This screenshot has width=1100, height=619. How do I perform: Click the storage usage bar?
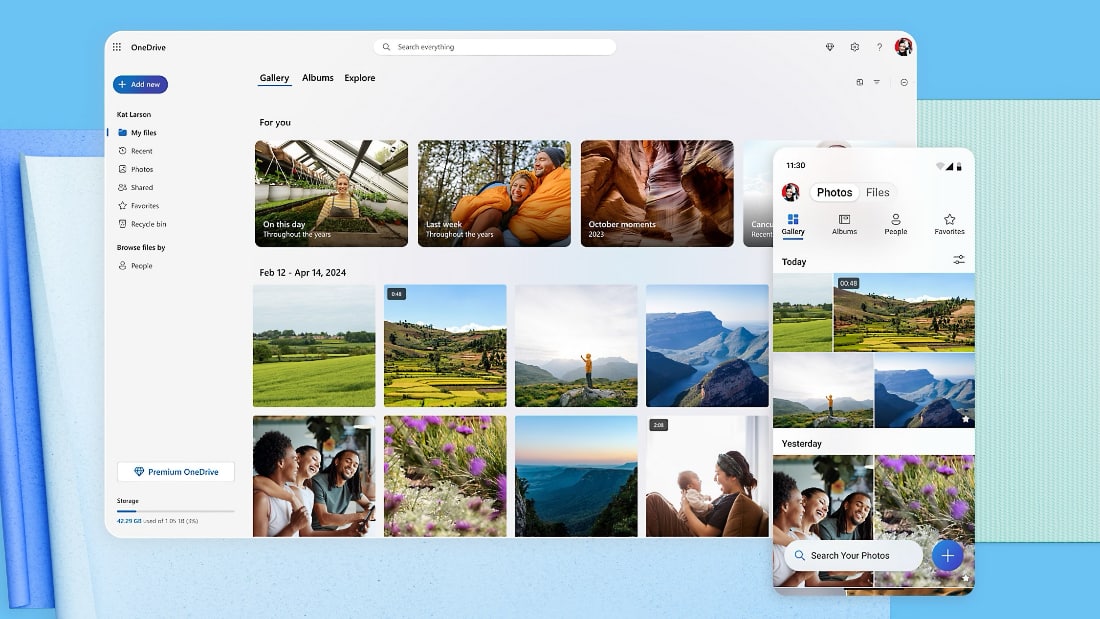[x=176, y=512]
